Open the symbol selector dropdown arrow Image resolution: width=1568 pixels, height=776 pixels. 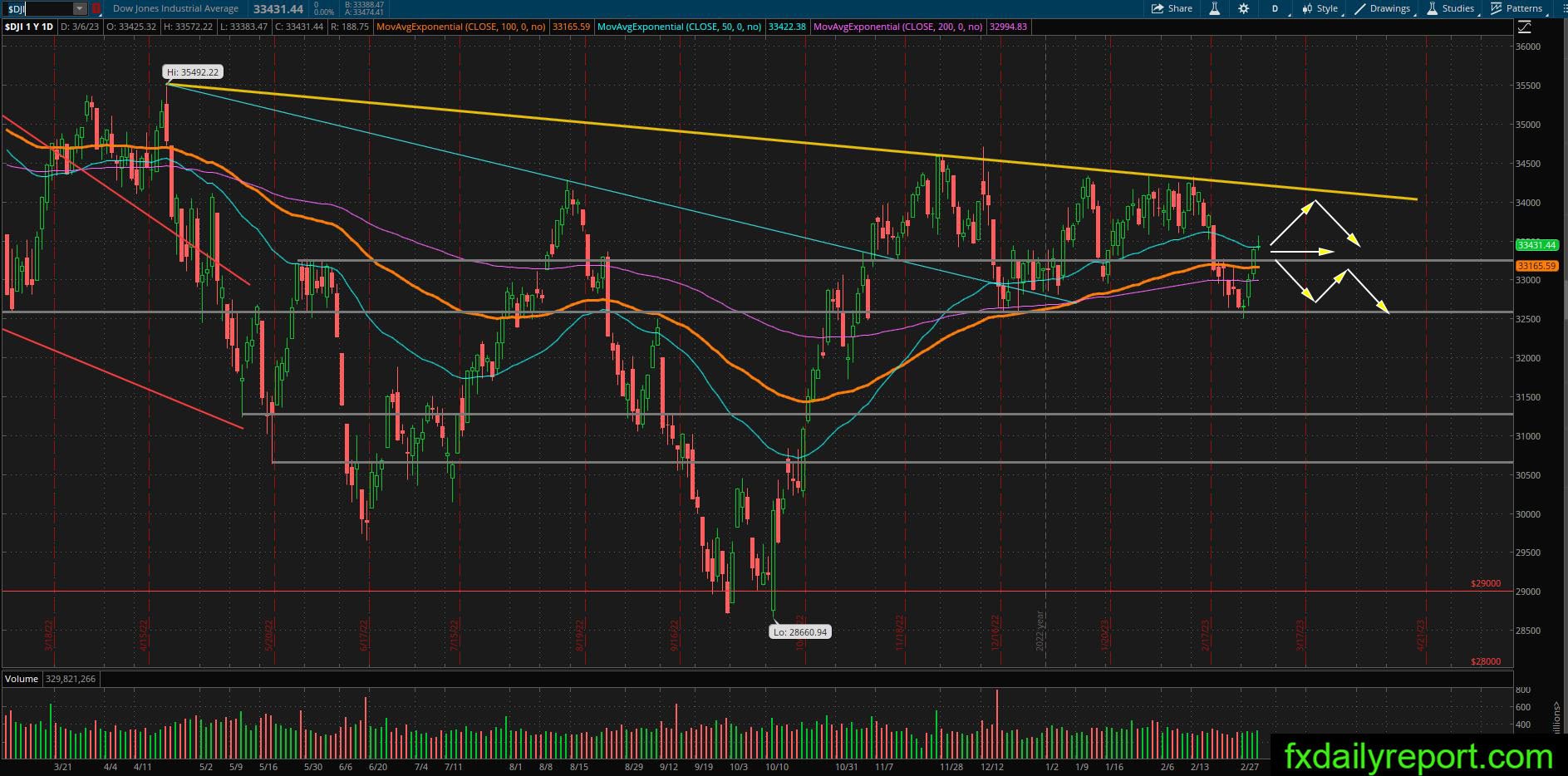click(x=80, y=8)
